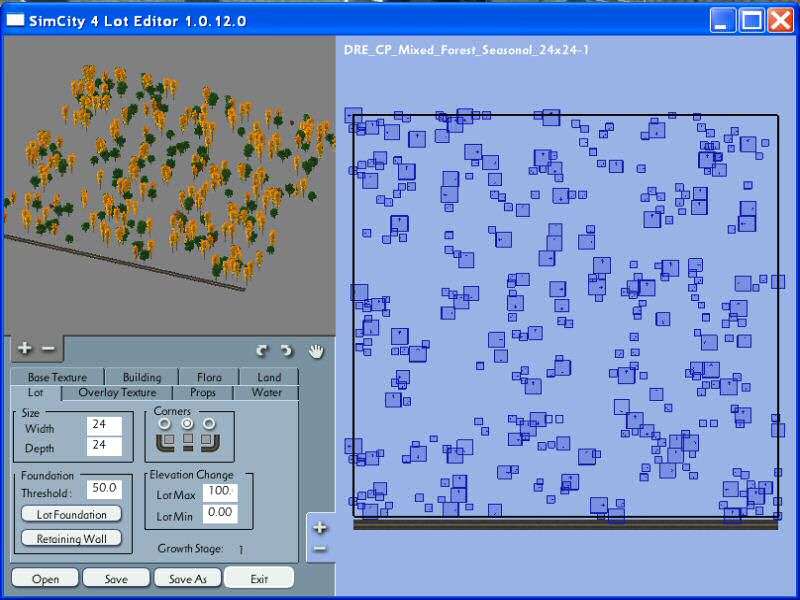Zoom in the 3D preview with its plus icon
This screenshot has width=800, height=600.
pyautogui.click(x=24, y=348)
